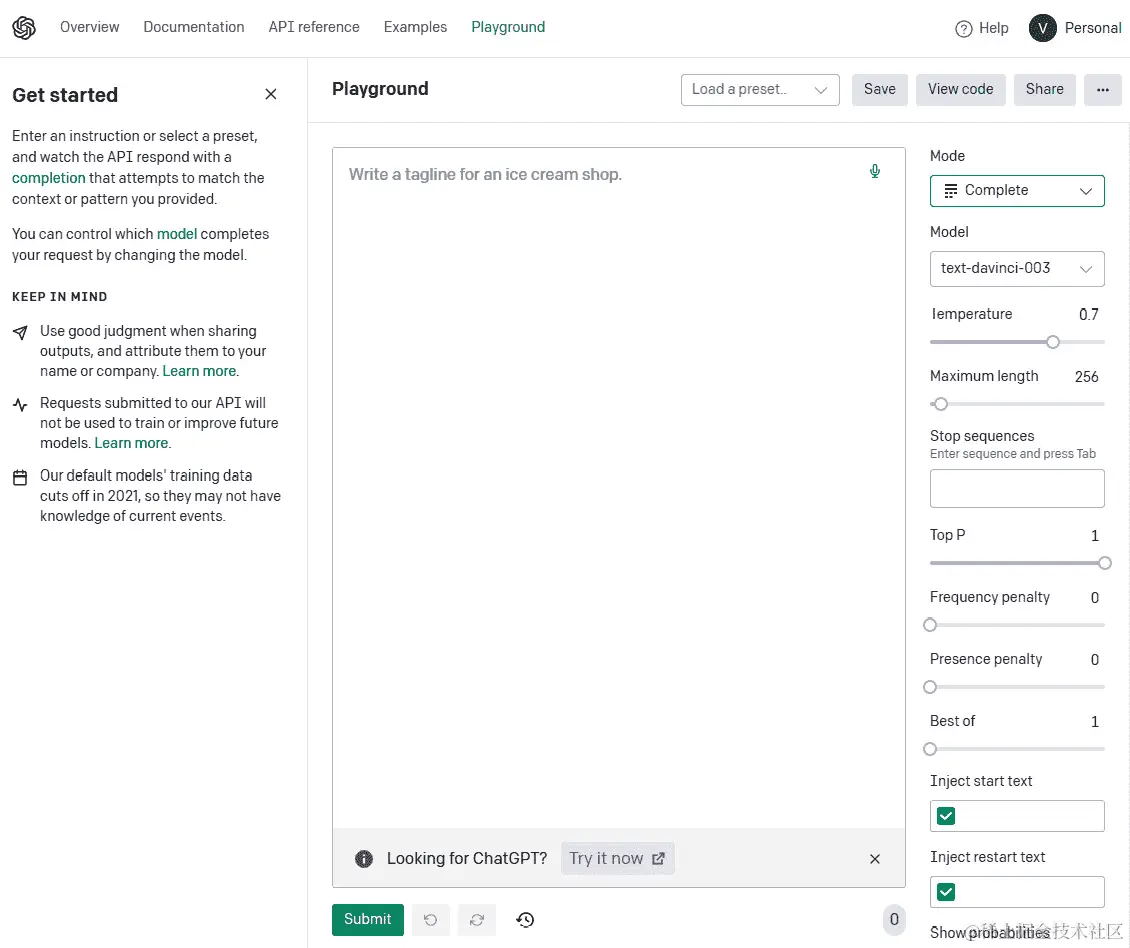Open Help from the top bar

point(981,28)
